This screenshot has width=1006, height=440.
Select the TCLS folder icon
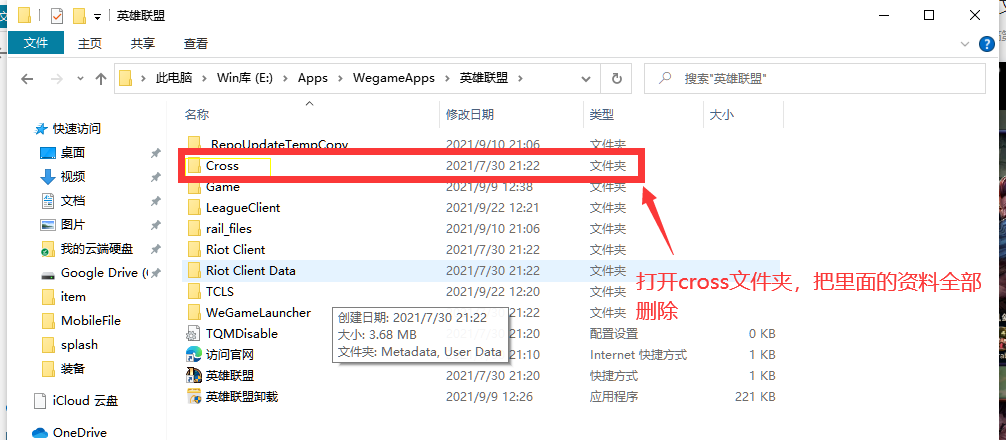click(x=194, y=292)
